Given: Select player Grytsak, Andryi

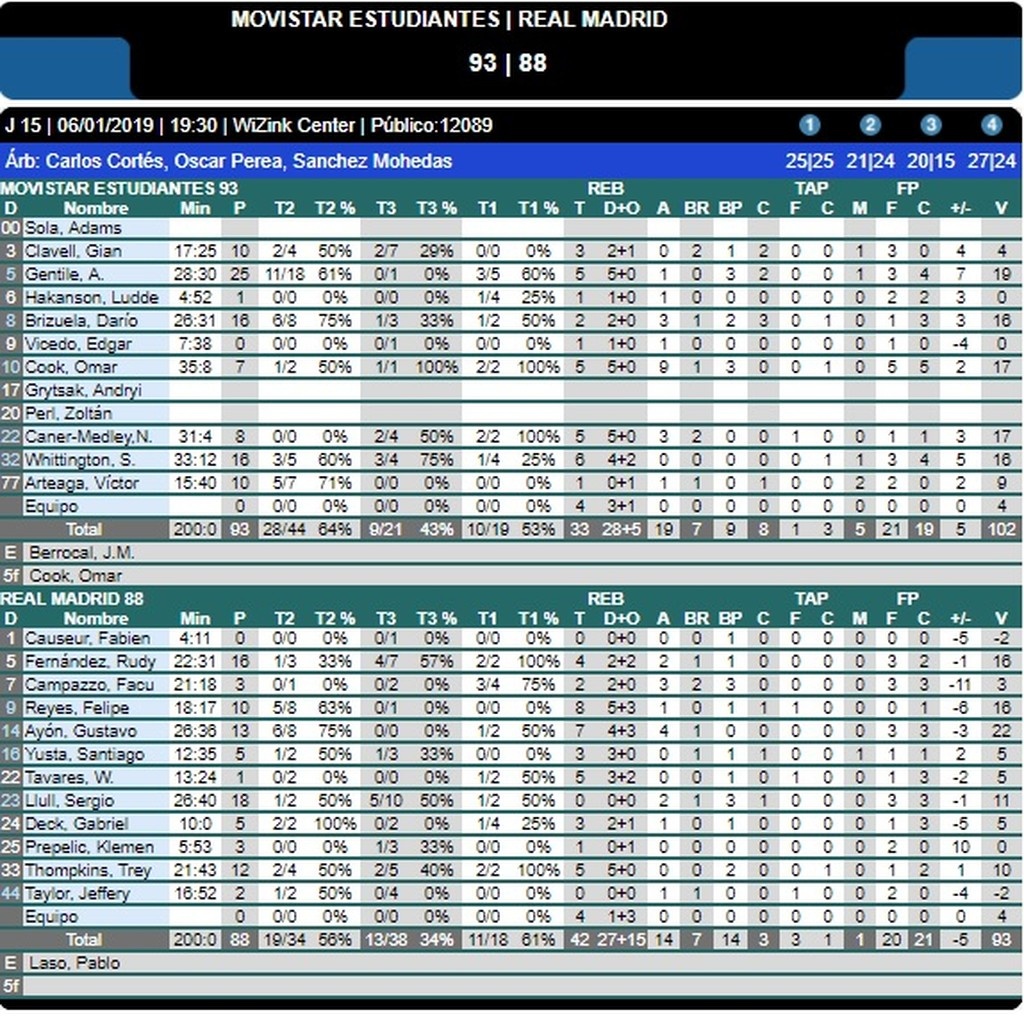Looking at the screenshot, I should [x=83, y=391].
